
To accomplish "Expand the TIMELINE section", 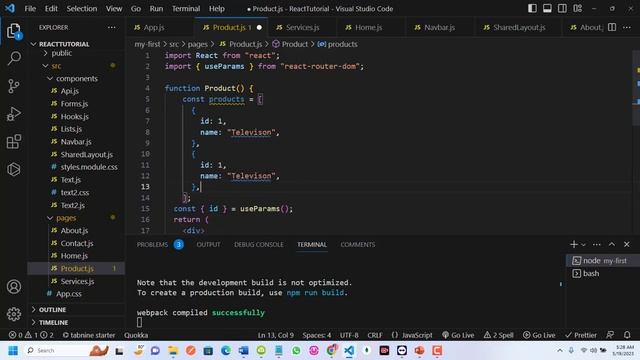I will point(53,322).
